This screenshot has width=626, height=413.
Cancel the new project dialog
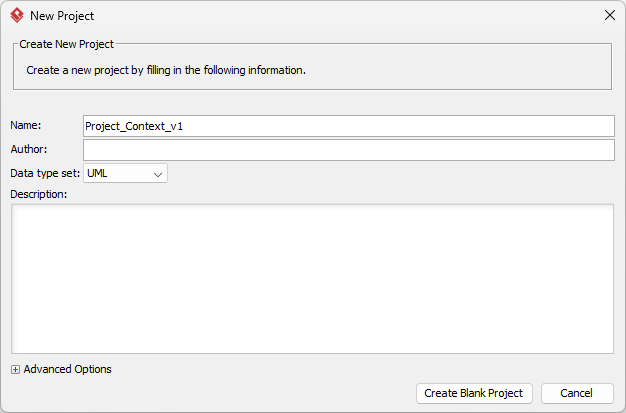(x=576, y=393)
